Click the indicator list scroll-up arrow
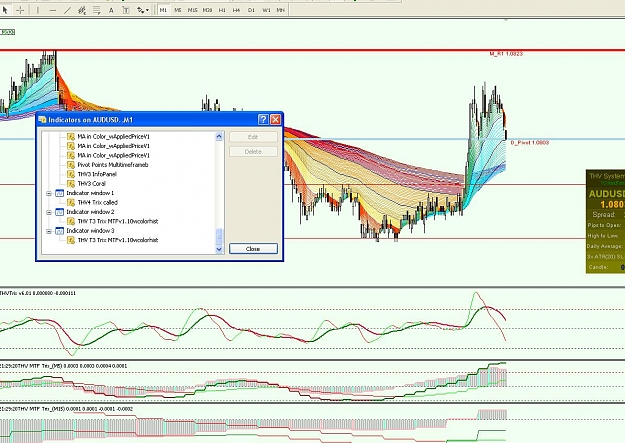 click(219, 136)
